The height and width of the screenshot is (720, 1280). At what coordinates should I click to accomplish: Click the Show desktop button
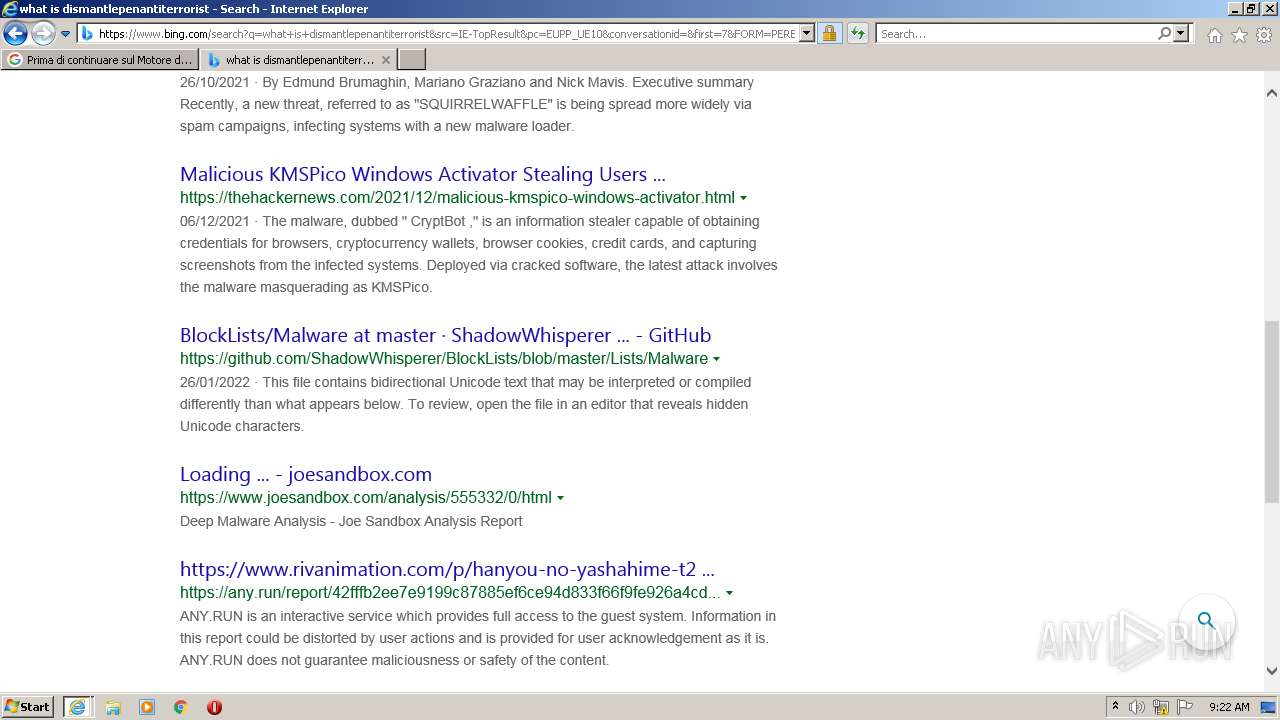pyautogui.click(x=1270, y=707)
